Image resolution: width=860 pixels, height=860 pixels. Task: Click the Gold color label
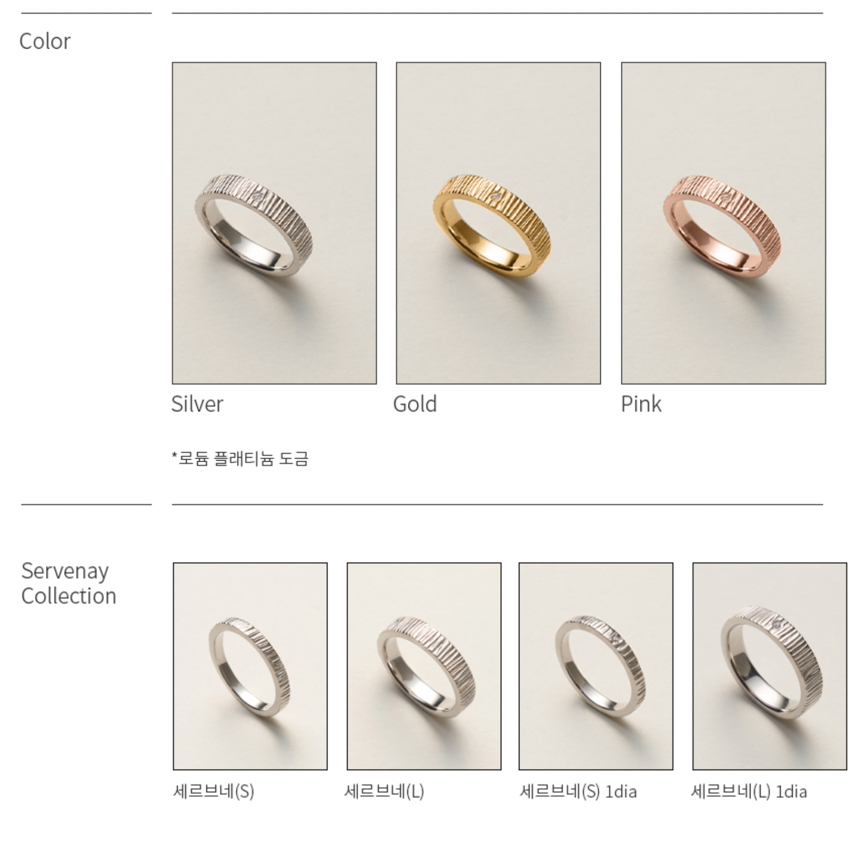click(415, 404)
